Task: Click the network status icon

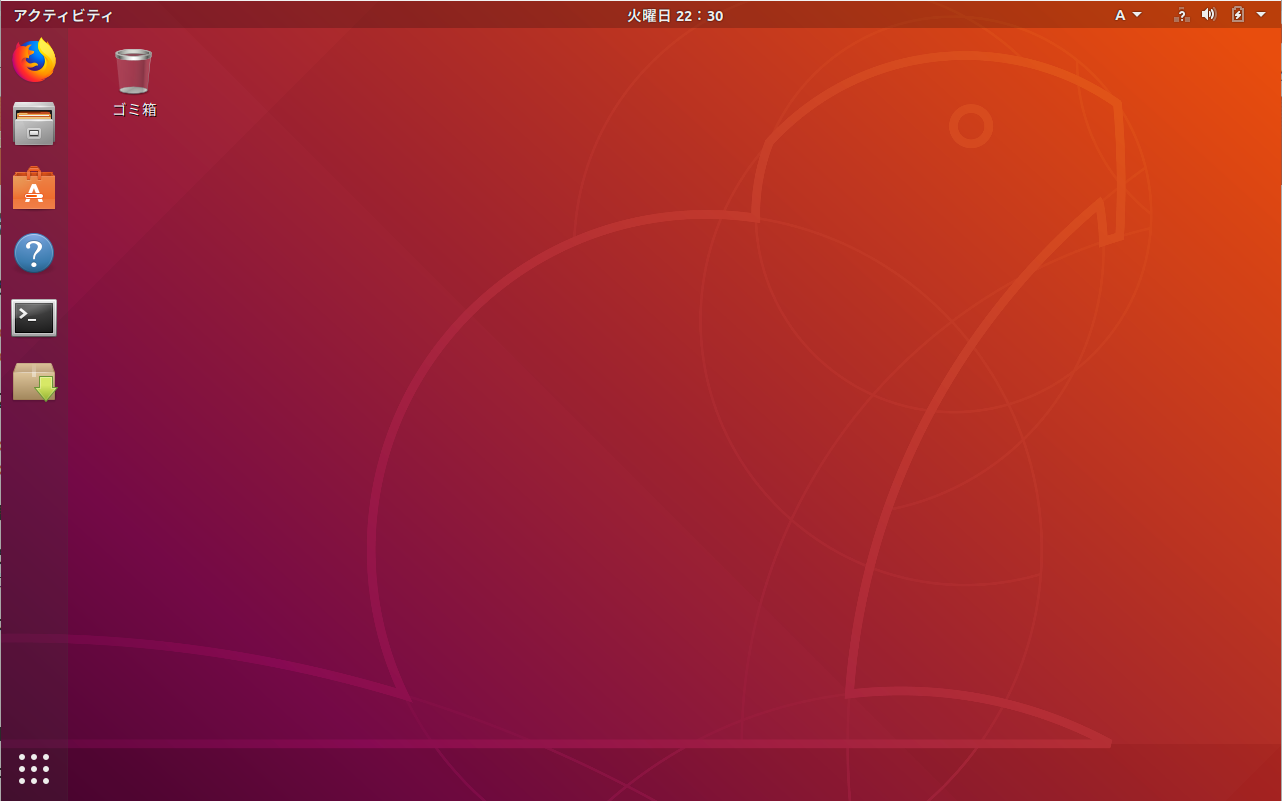Action: click(1181, 15)
